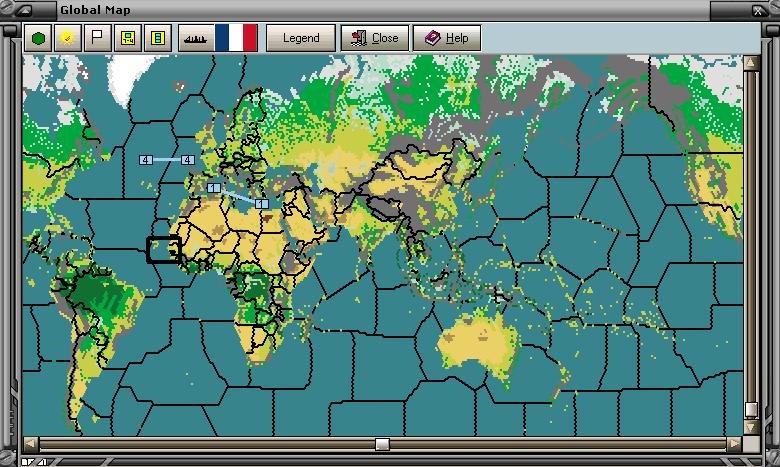Image resolution: width=780 pixels, height=467 pixels.
Task: Click the horizontal scrollbar right arrow
Action: (x=734, y=444)
